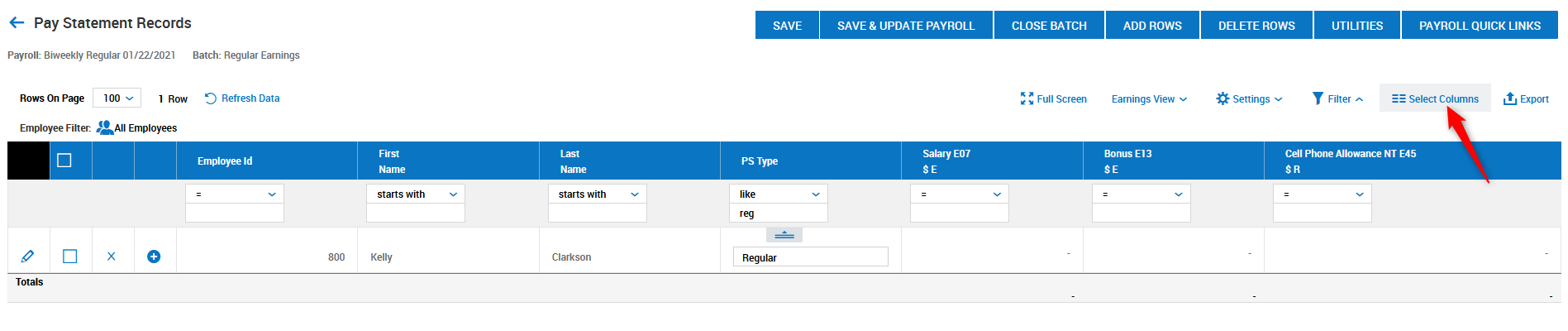Open Bonus E13 filter operator dropdown
1568x331 pixels.
point(1141,194)
